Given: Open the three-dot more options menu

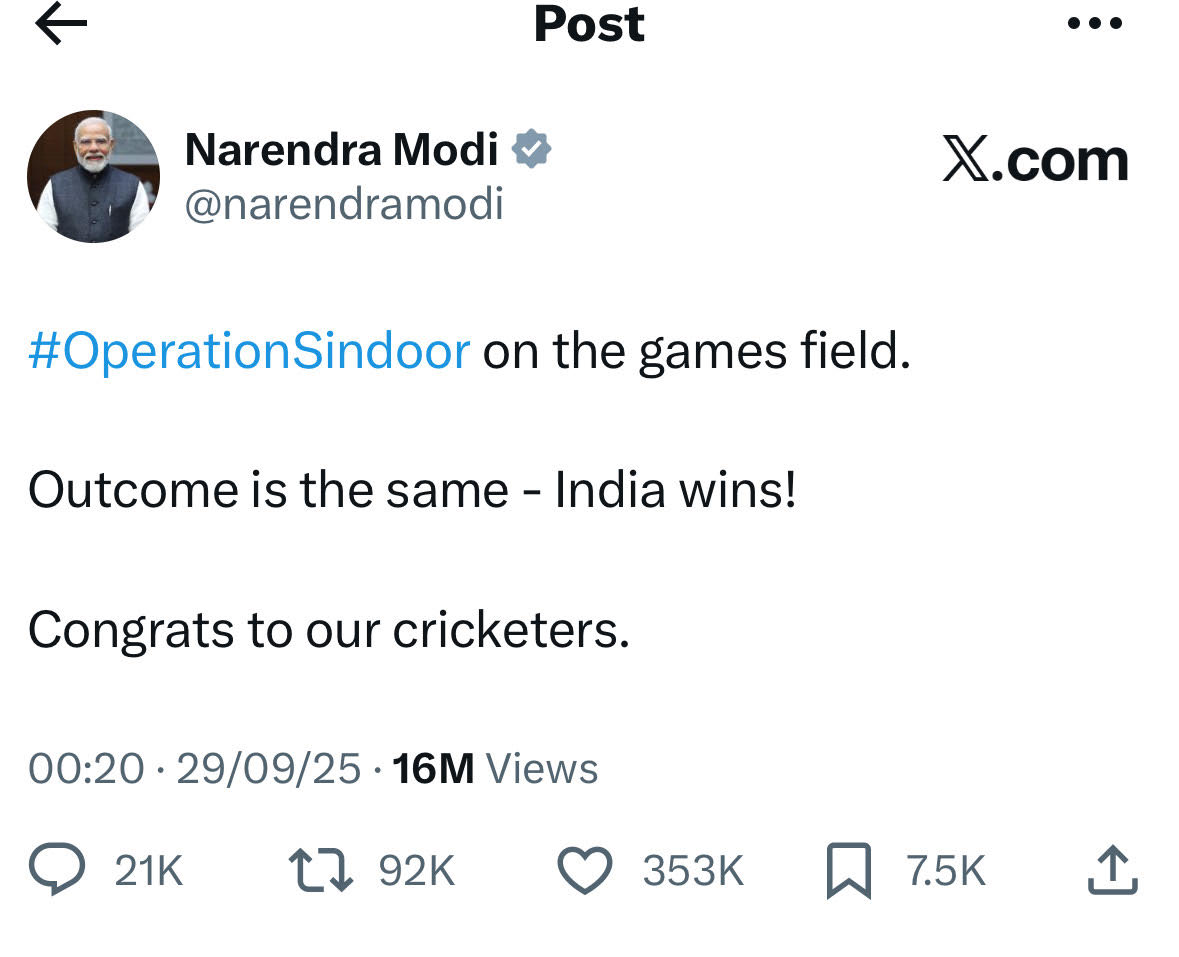Looking at the screenshot, I should point(1095,23).
